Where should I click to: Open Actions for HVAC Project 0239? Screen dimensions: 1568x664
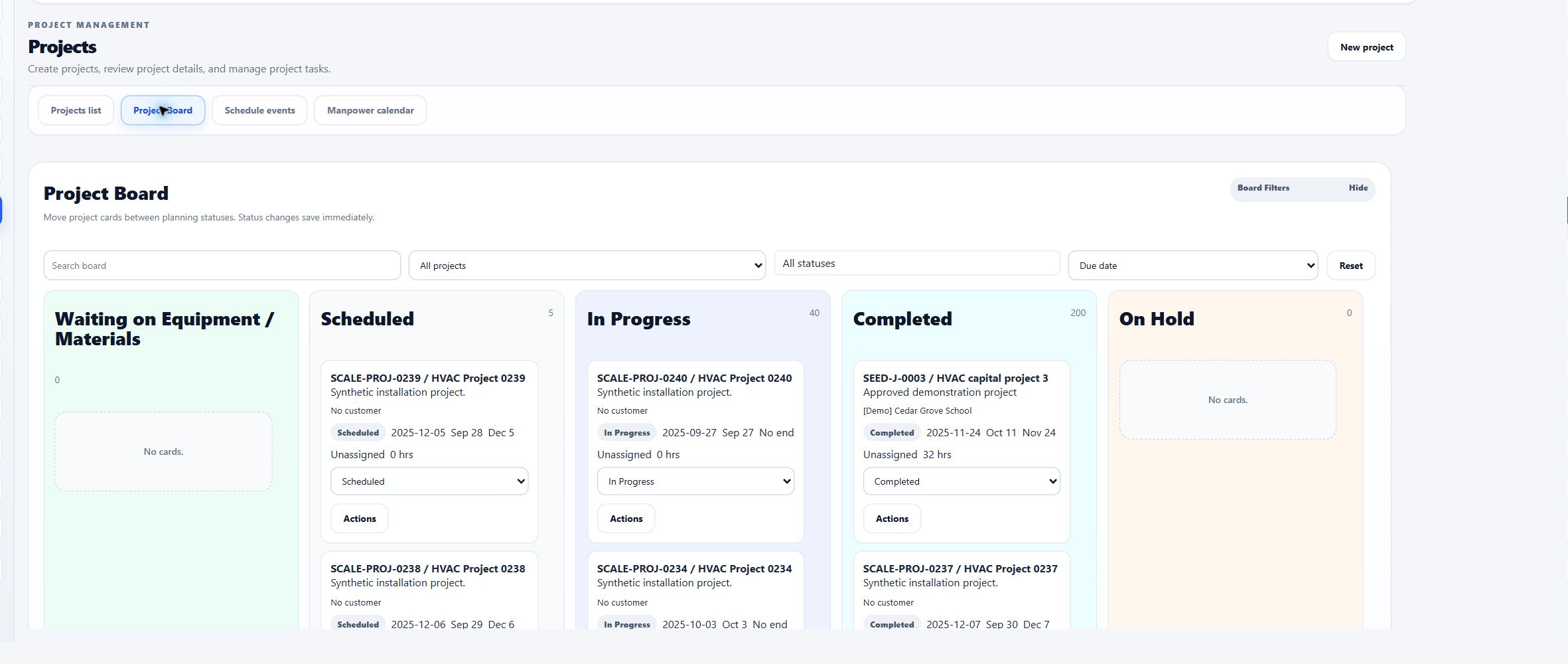pyautogui.click(x=359, y=519)
